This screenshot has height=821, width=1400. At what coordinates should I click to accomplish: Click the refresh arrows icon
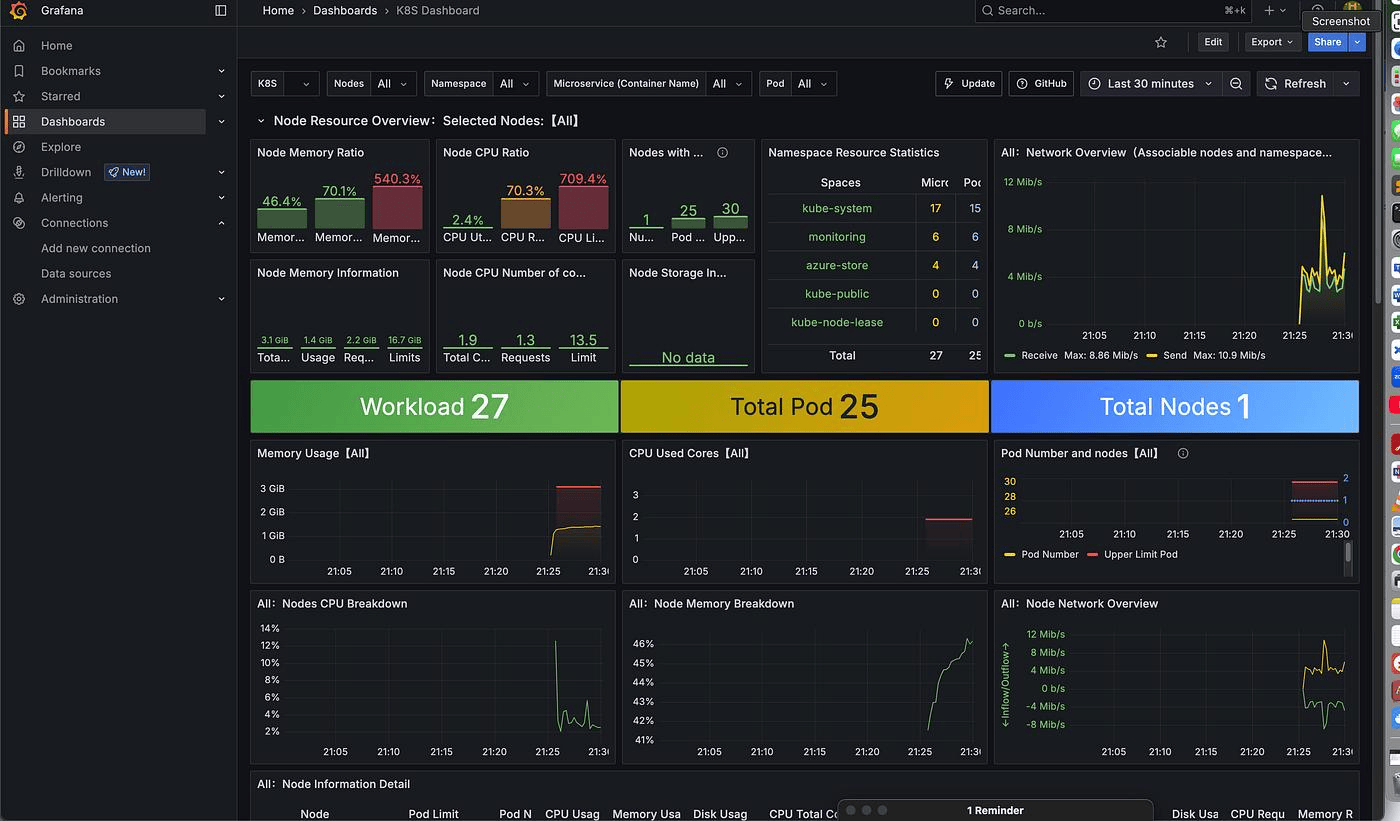(1271, 84)
